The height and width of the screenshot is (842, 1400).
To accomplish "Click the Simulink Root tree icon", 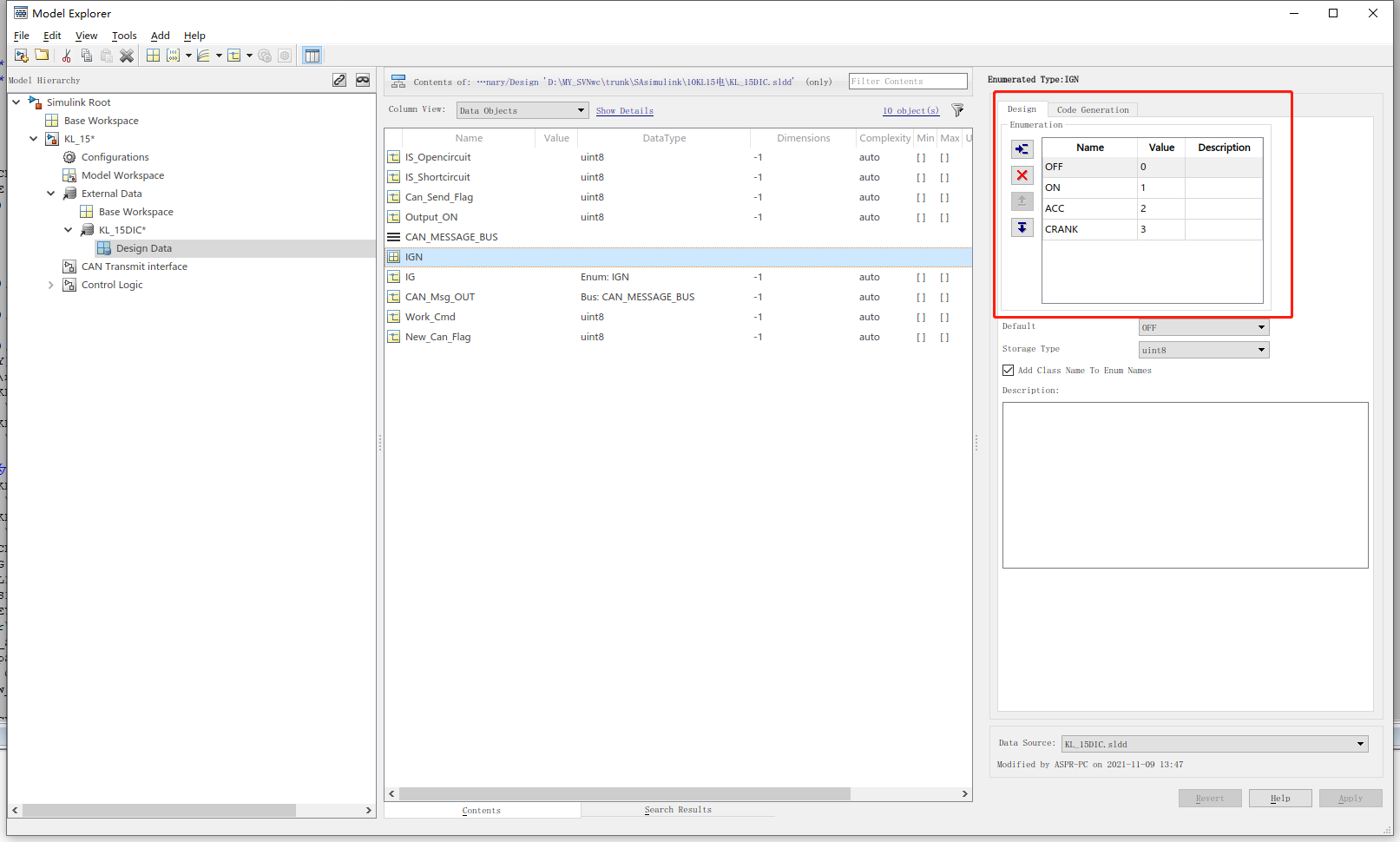I will click(35, 102).
